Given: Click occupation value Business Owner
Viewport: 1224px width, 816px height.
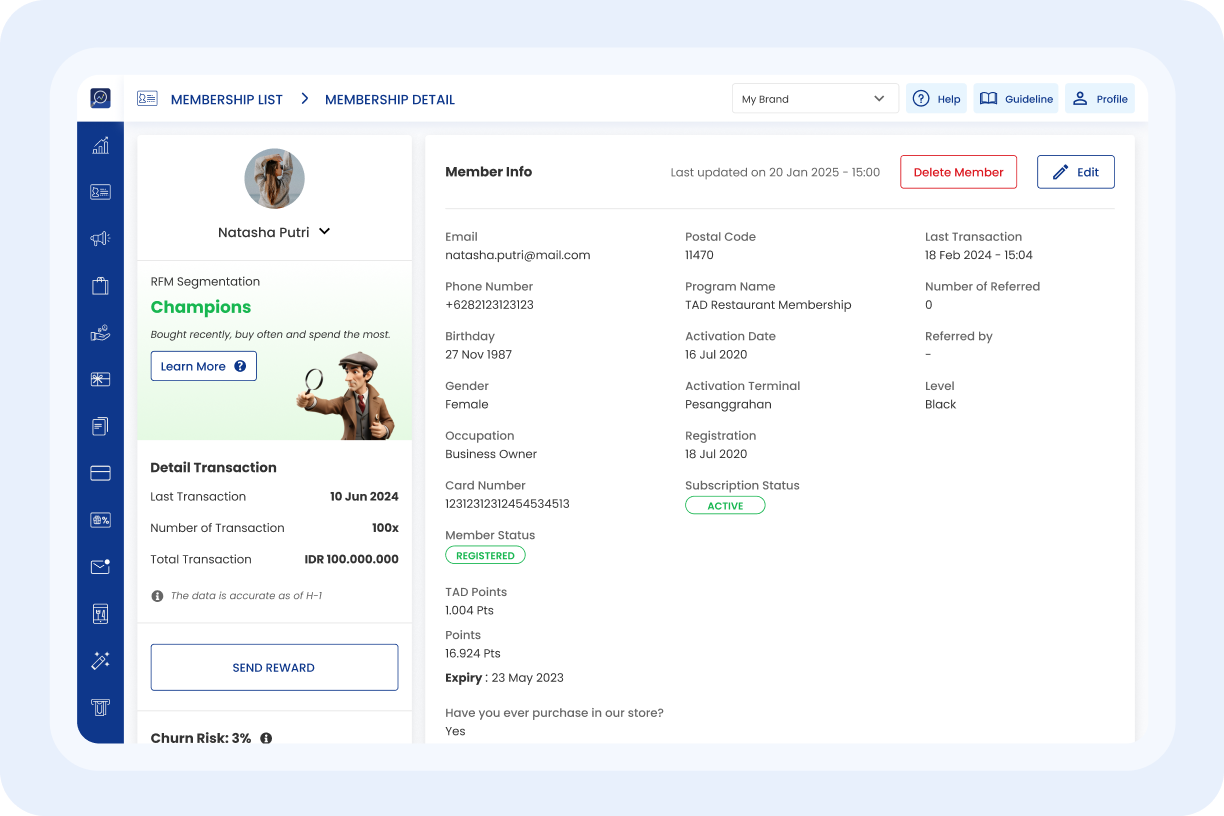Looking at the screenshot, I should pyautogui.click(x=491, y=454).
